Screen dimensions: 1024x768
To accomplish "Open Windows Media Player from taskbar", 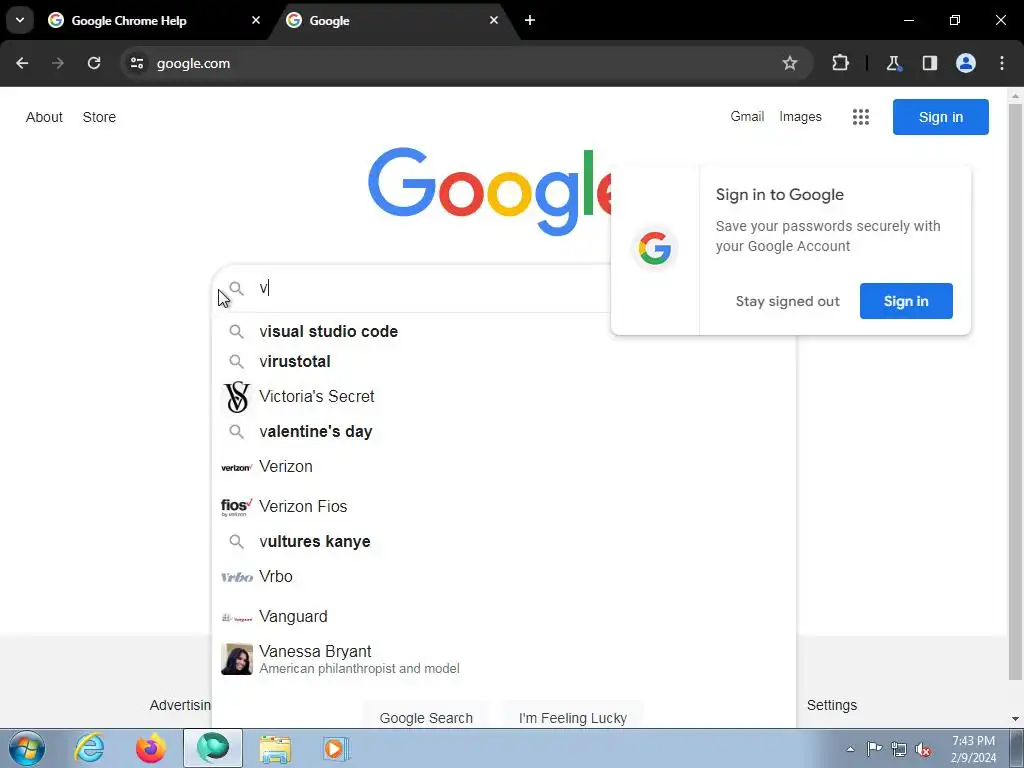I will 337,748.
